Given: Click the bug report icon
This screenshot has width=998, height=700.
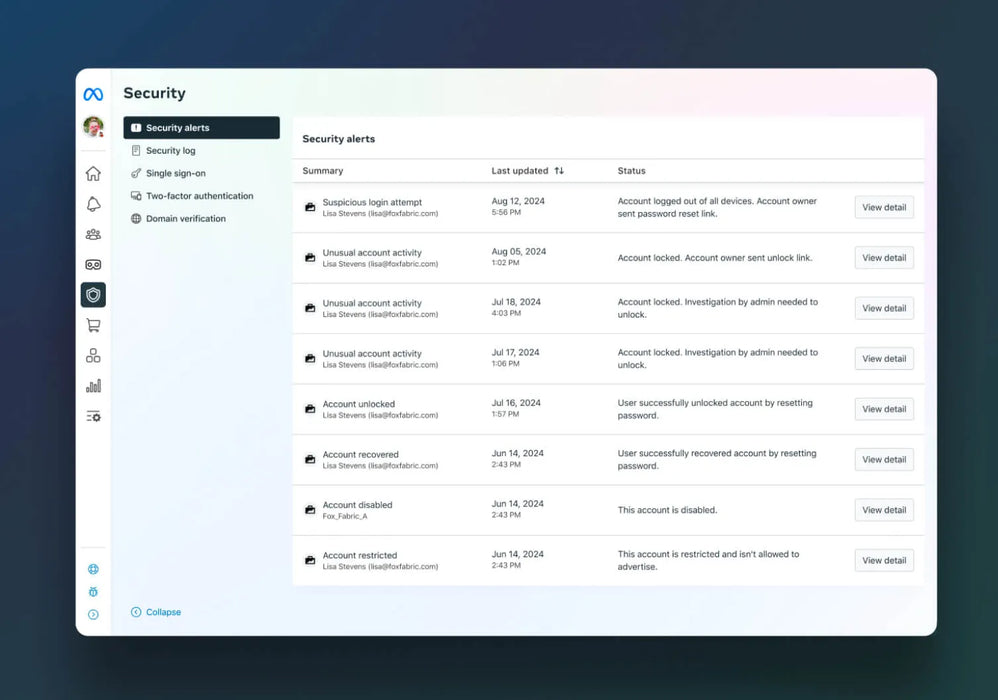Looking at the screenshot, I should pos(93,592).
